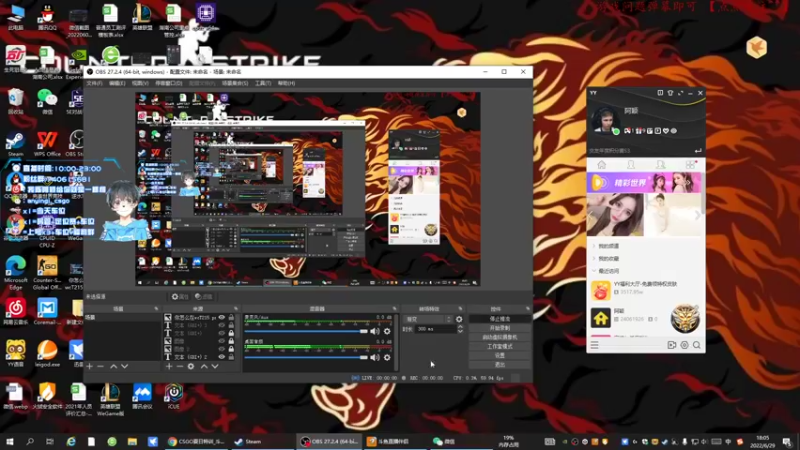
Task: Open the 桌面音频 audio settings gear
Action: click(387, 357)
